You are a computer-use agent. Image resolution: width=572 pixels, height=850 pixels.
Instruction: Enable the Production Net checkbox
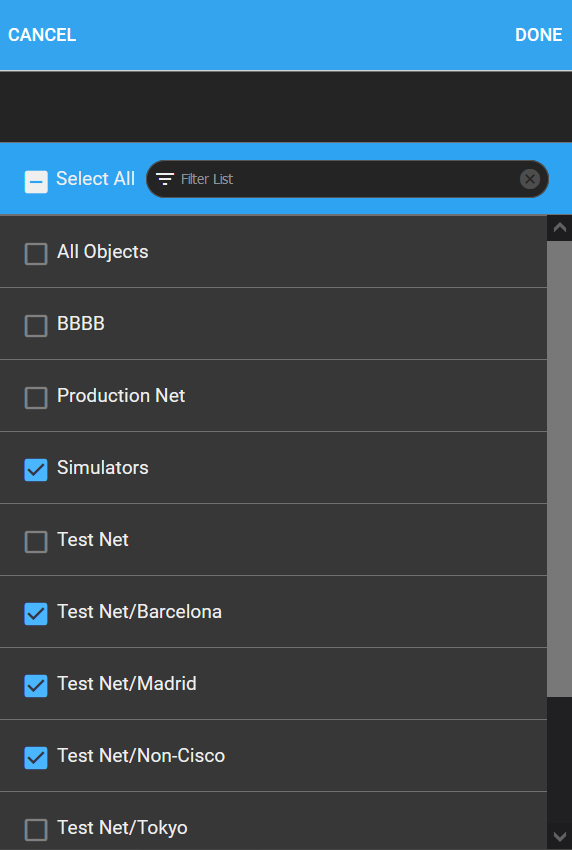tap(36, 398)
